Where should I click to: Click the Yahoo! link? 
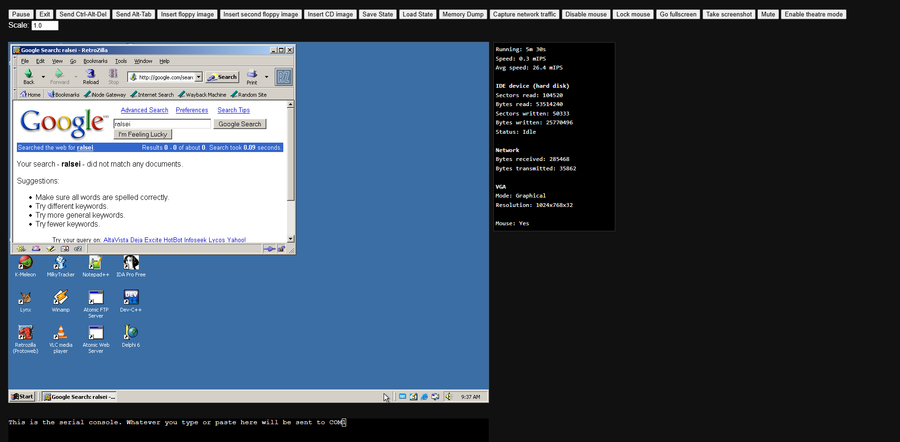tap(236, 240)
